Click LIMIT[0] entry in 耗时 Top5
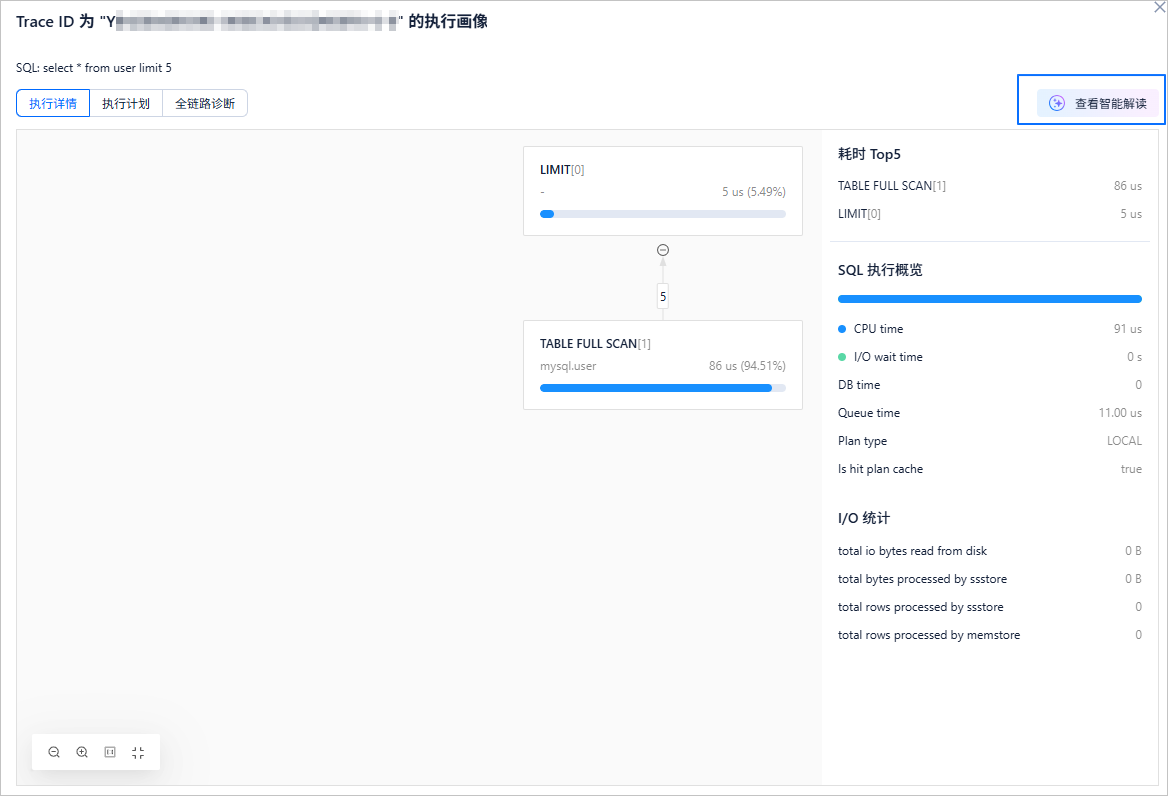The width and height of the screenshot is (1168, 796). coord(859,214)
